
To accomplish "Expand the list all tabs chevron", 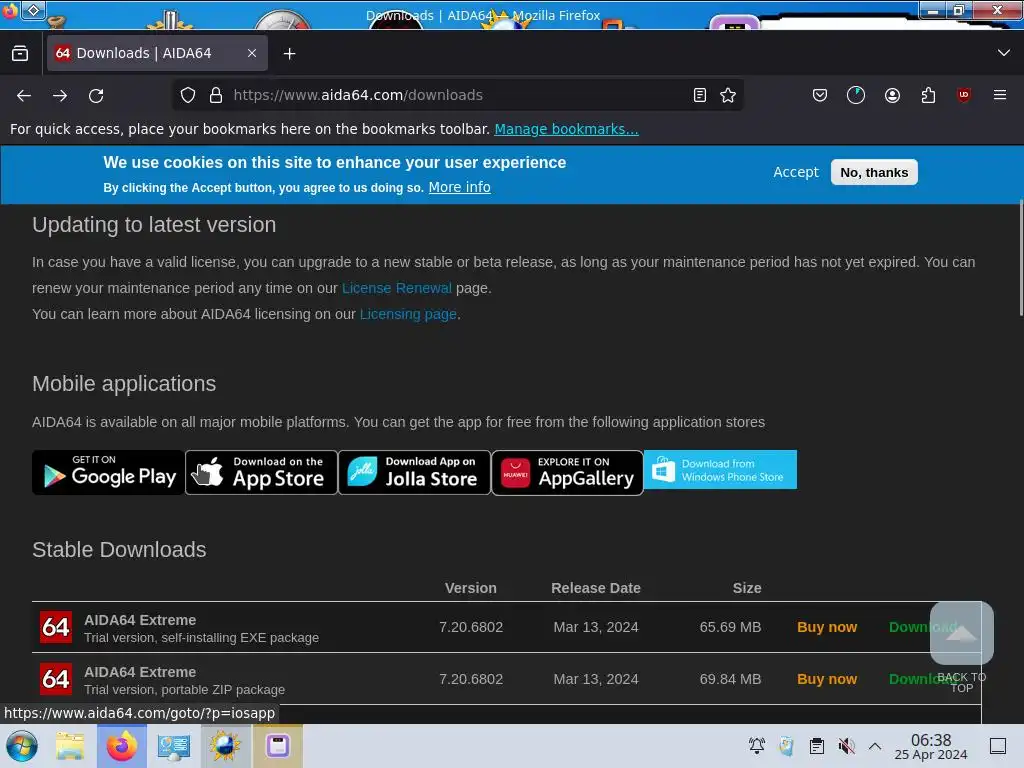I will tap(1004, 53).
